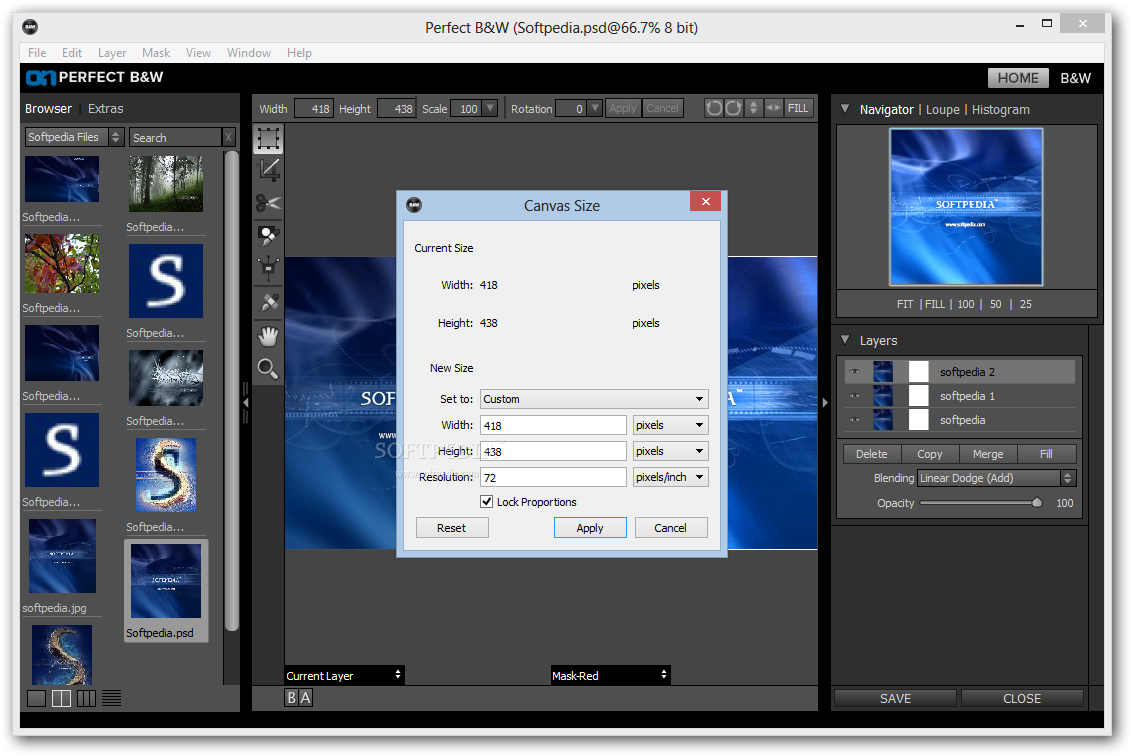The width and height of the screenshot is (1132, 756).
Task: Open the Blending Linear Dodge dropdown
Action: pyautogui.click(x=996, y=478)
